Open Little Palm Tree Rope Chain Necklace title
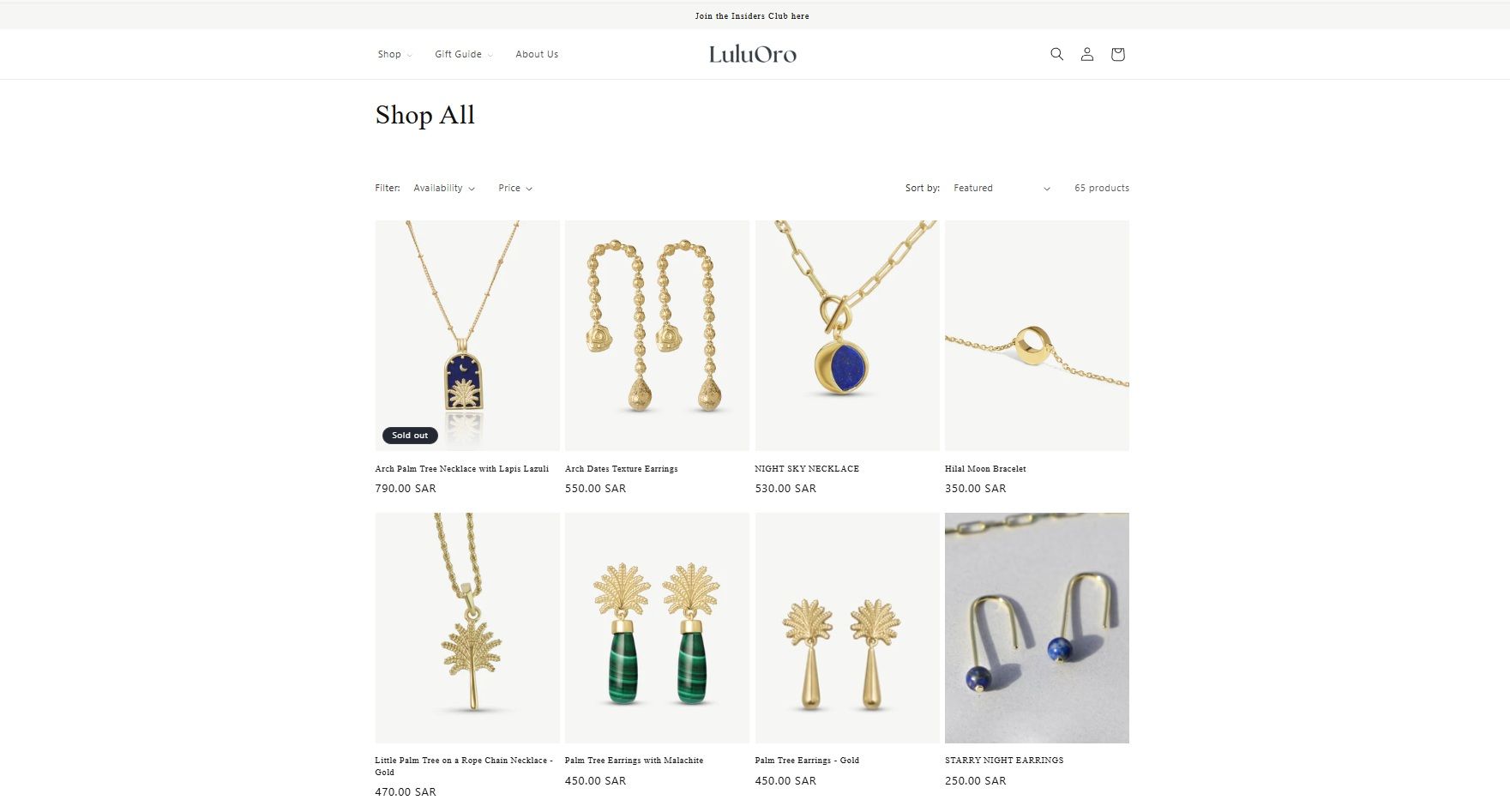 tap(464, 766)
